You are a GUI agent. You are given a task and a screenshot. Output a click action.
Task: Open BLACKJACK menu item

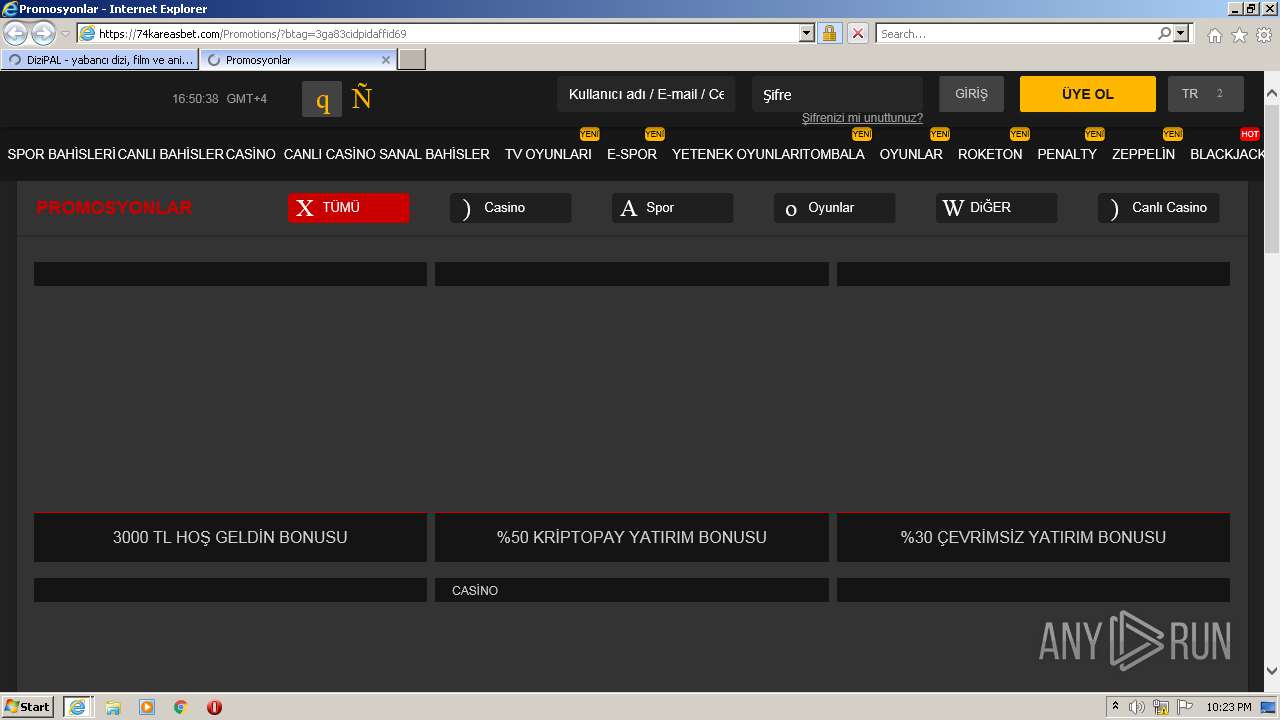[x=1227, y=154]
